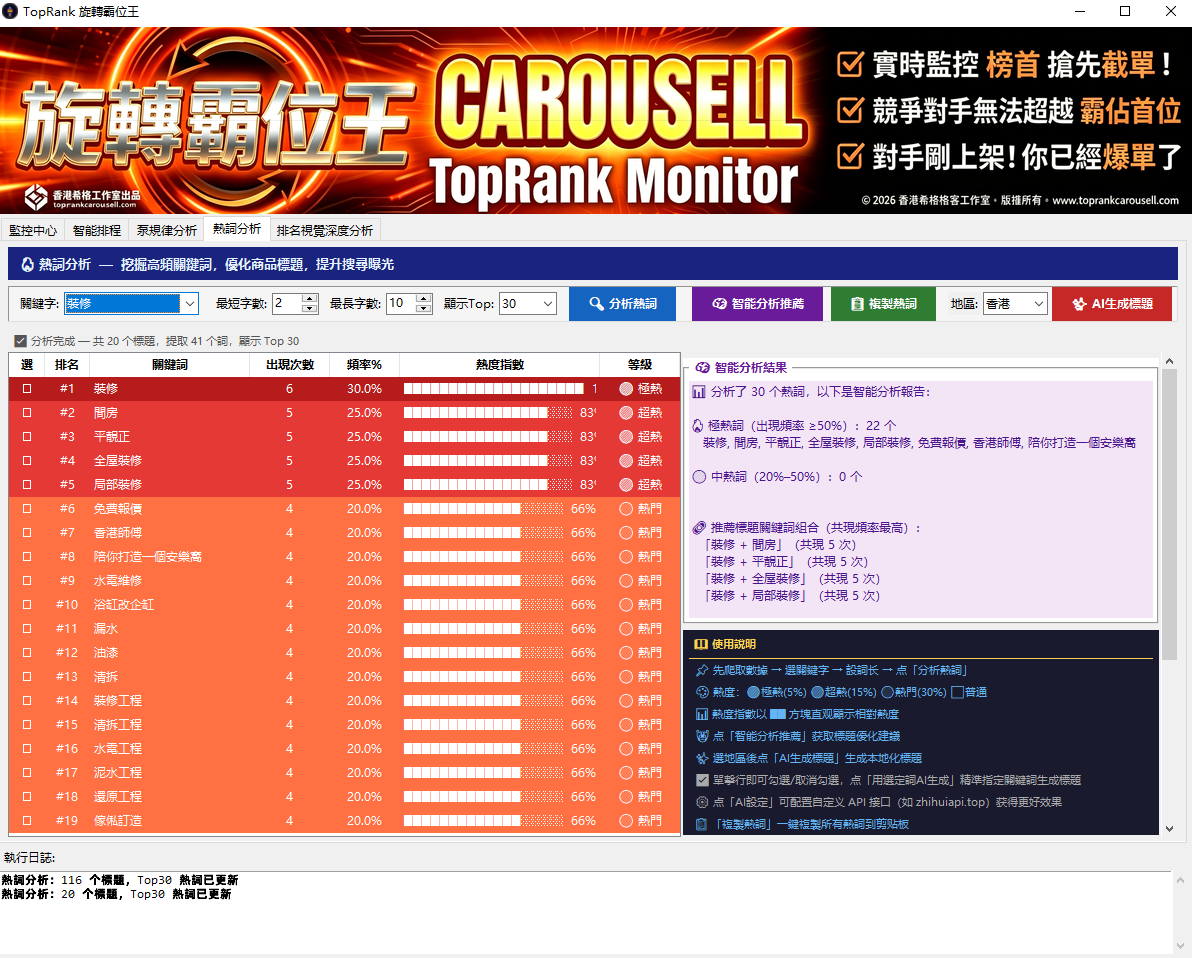Click the 分析熱詞 button
This screenshot has height=958, width=1192.
coord(623,303)
